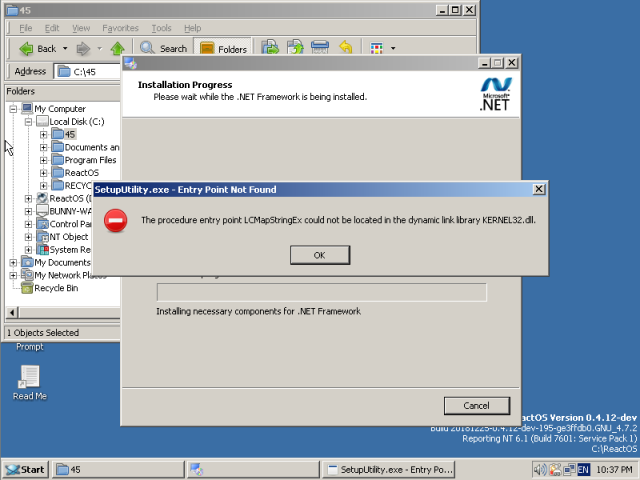The width and height of the screenshot is (640, 480).
Task: Click the 10:37 PM clock
Action: (614, 470)
